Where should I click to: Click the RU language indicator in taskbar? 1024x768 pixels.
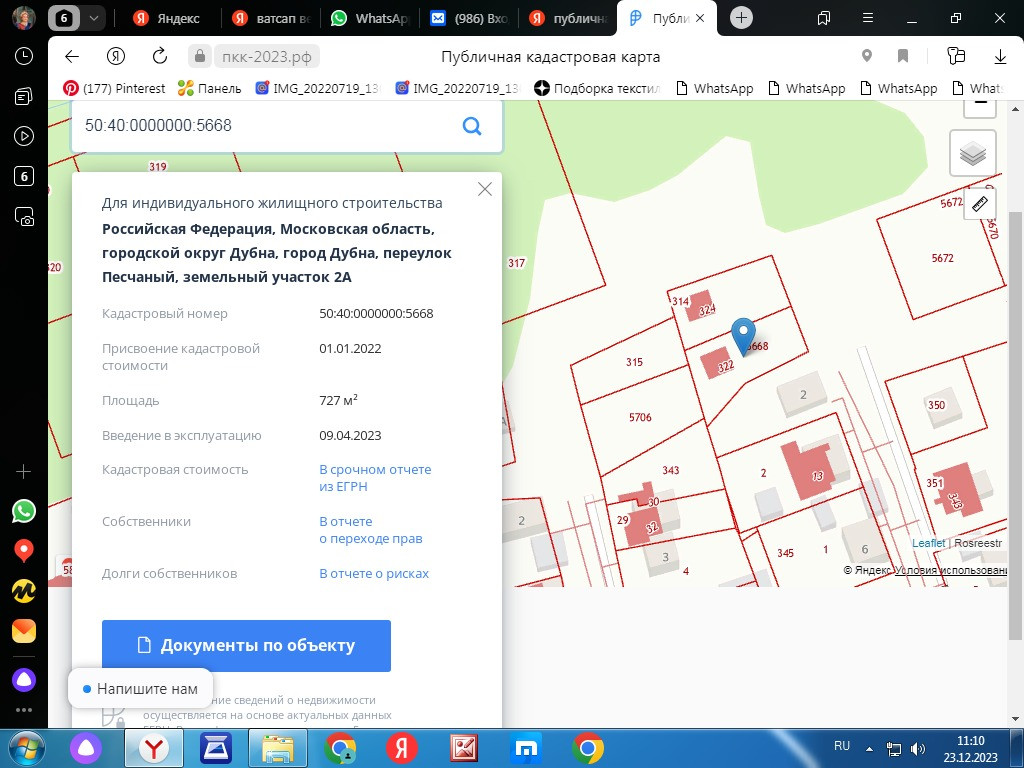click(842, 746)
